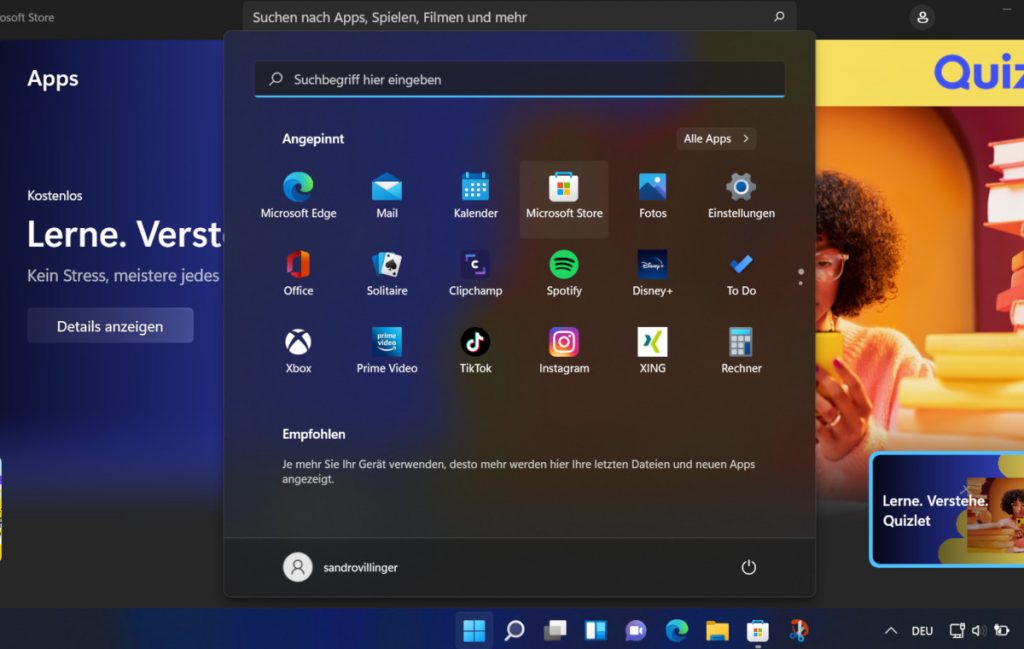The width and height of the screenshot is (1024, 649).
Task: Click the power button in Start menu
Action: [748, 567]
